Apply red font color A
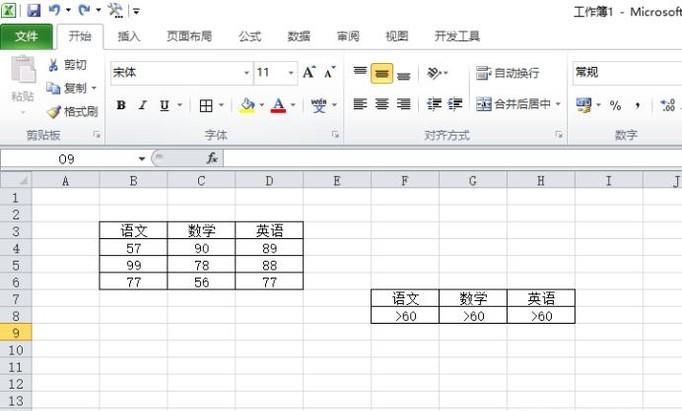 coord(278,105)
